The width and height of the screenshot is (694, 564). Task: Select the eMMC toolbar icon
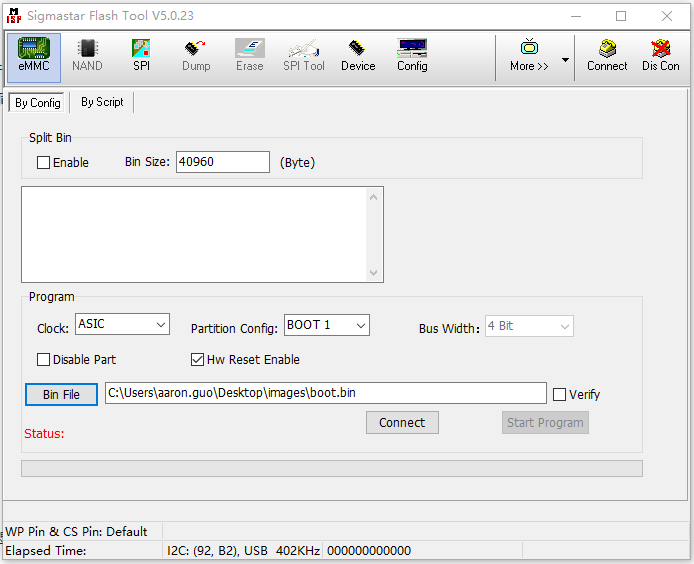[x=34, y=56]
